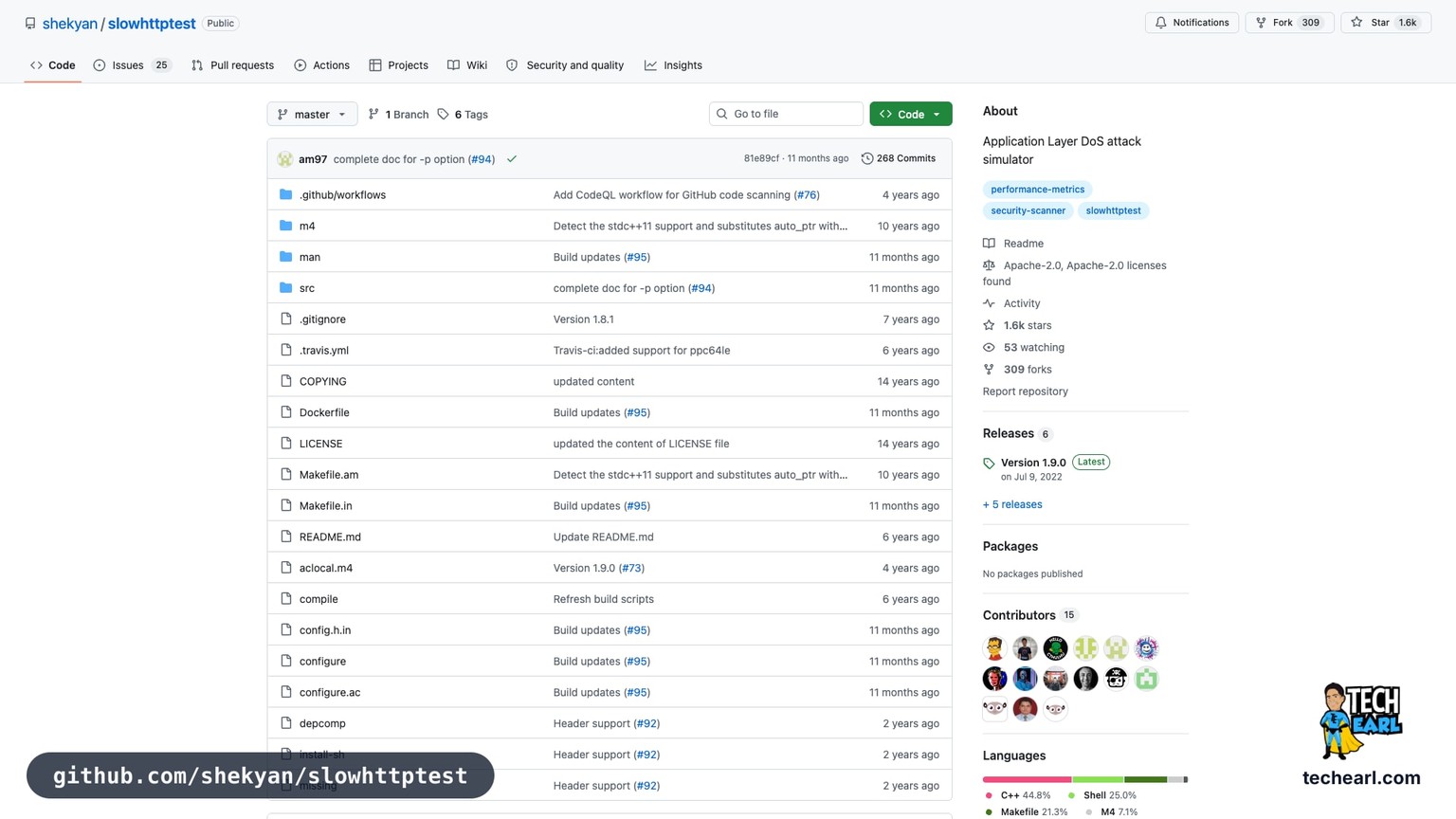Open 268 Commits history
Image resolution: width=1456 pixels, height=819 pixels.
coord(898,158)
